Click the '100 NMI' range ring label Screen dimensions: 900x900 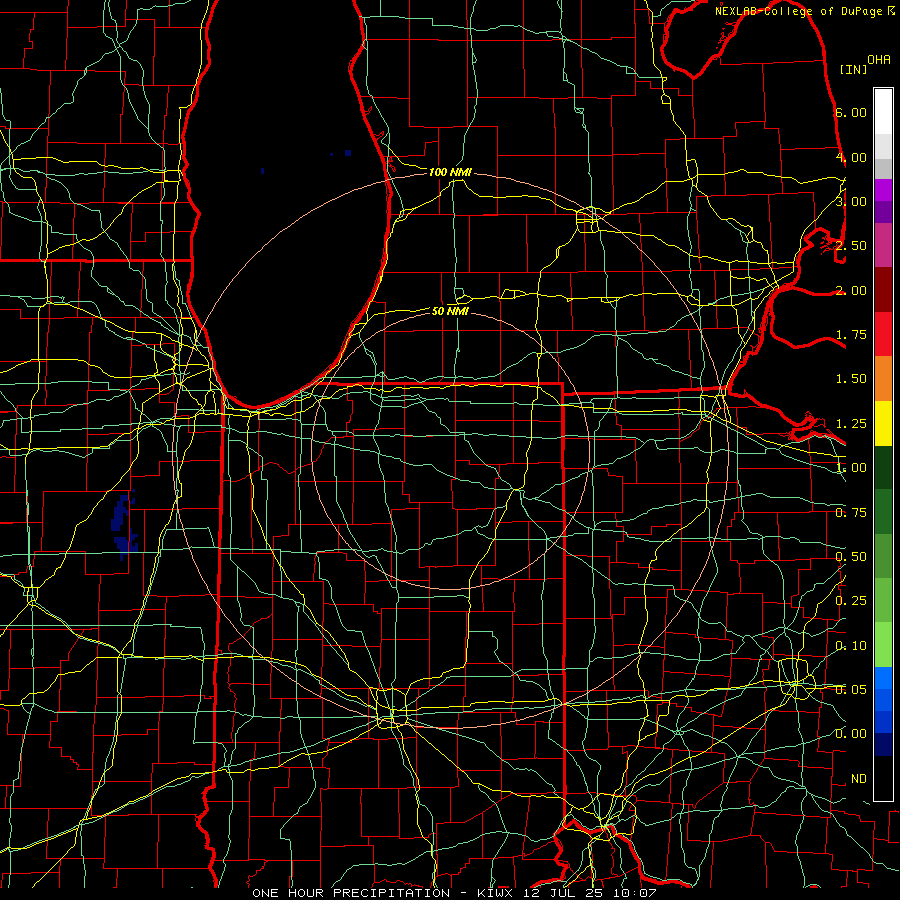click(450, 172)
